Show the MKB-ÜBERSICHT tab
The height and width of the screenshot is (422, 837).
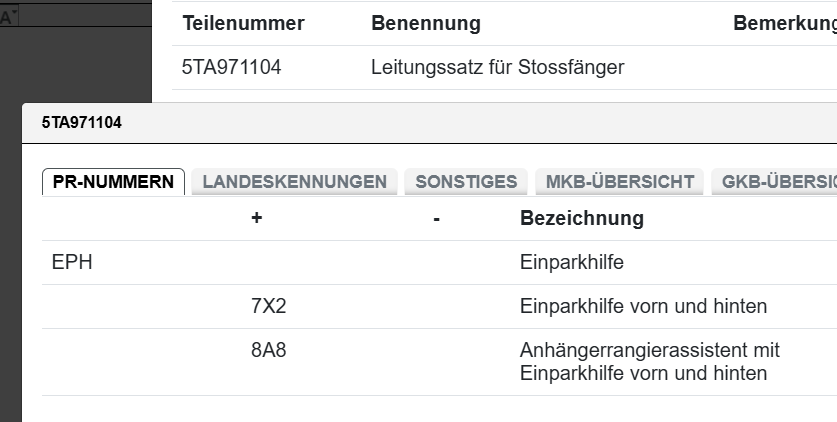tap(620, 182)
